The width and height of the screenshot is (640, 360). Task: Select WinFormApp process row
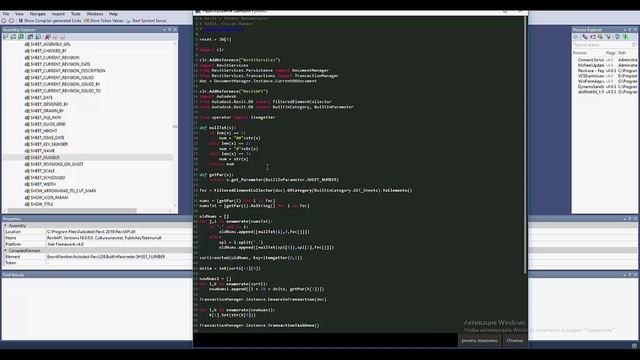pyautogui.click(x=591, y=81)
